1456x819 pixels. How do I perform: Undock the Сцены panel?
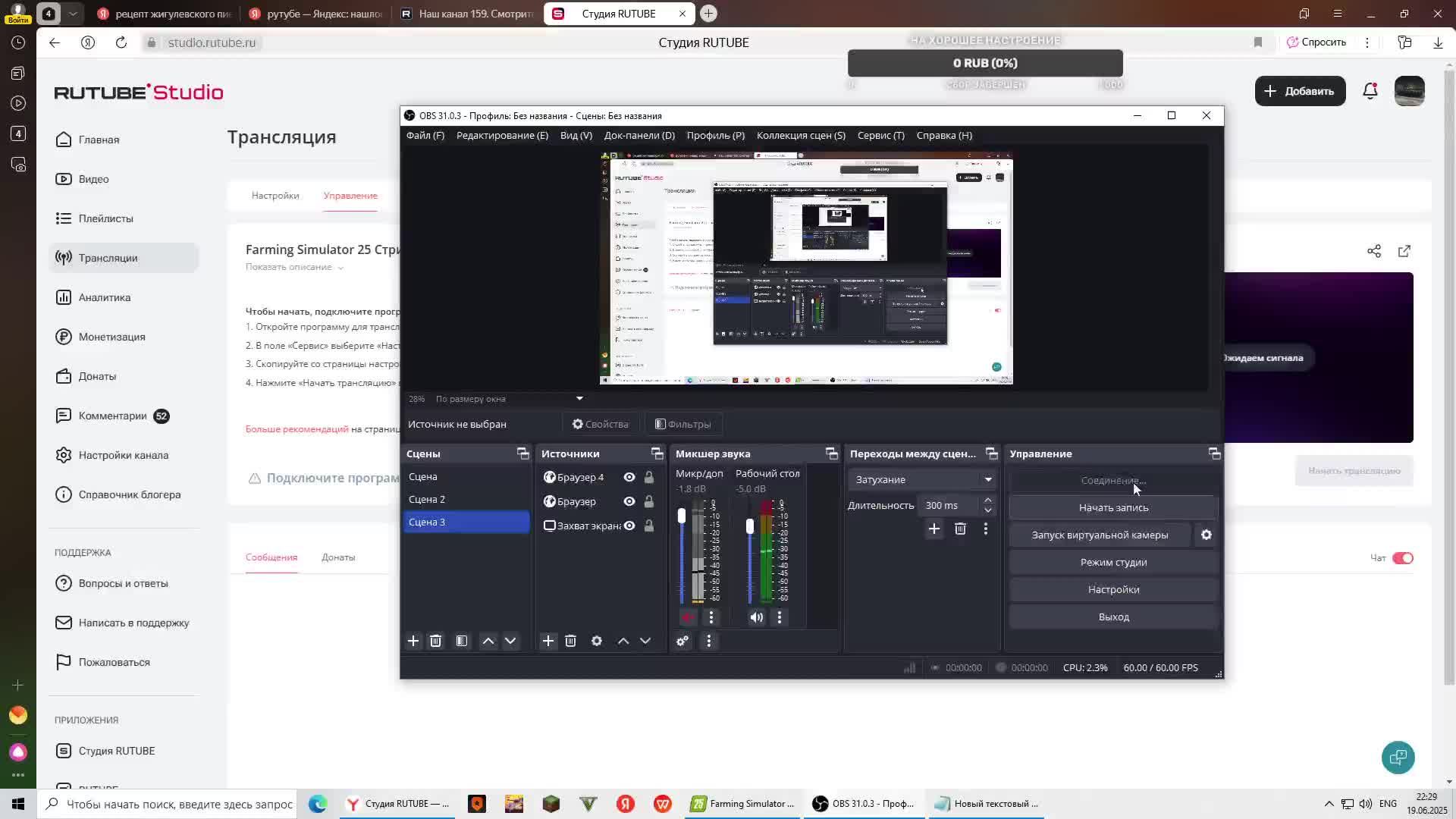pyautogui.click(x=523, y=453)
